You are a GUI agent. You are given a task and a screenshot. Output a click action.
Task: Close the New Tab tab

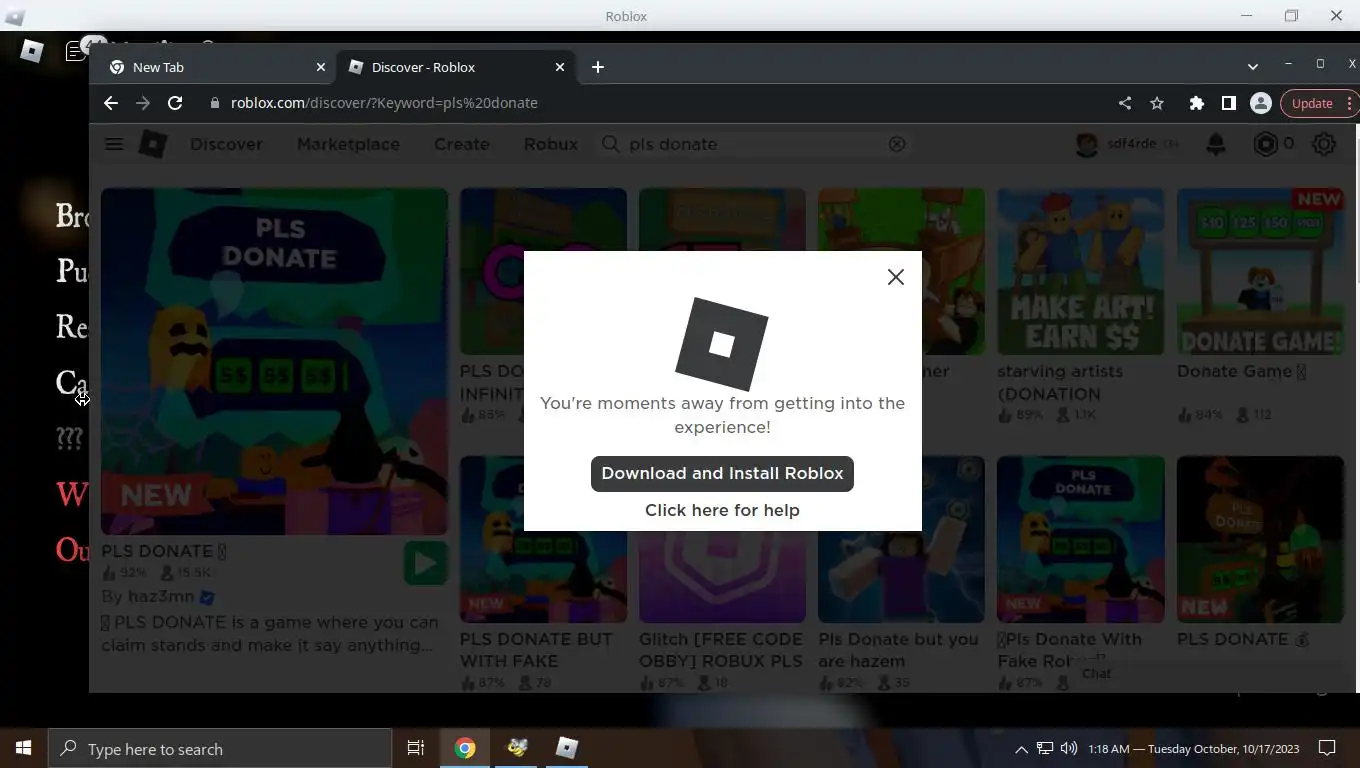pos(320,67)
